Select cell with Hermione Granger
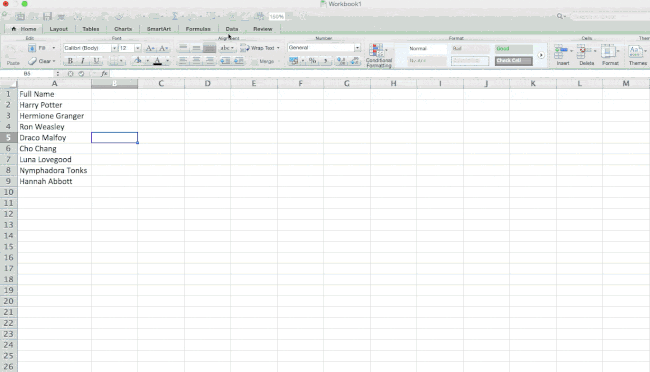650x372 pixels. pos(54,116)
